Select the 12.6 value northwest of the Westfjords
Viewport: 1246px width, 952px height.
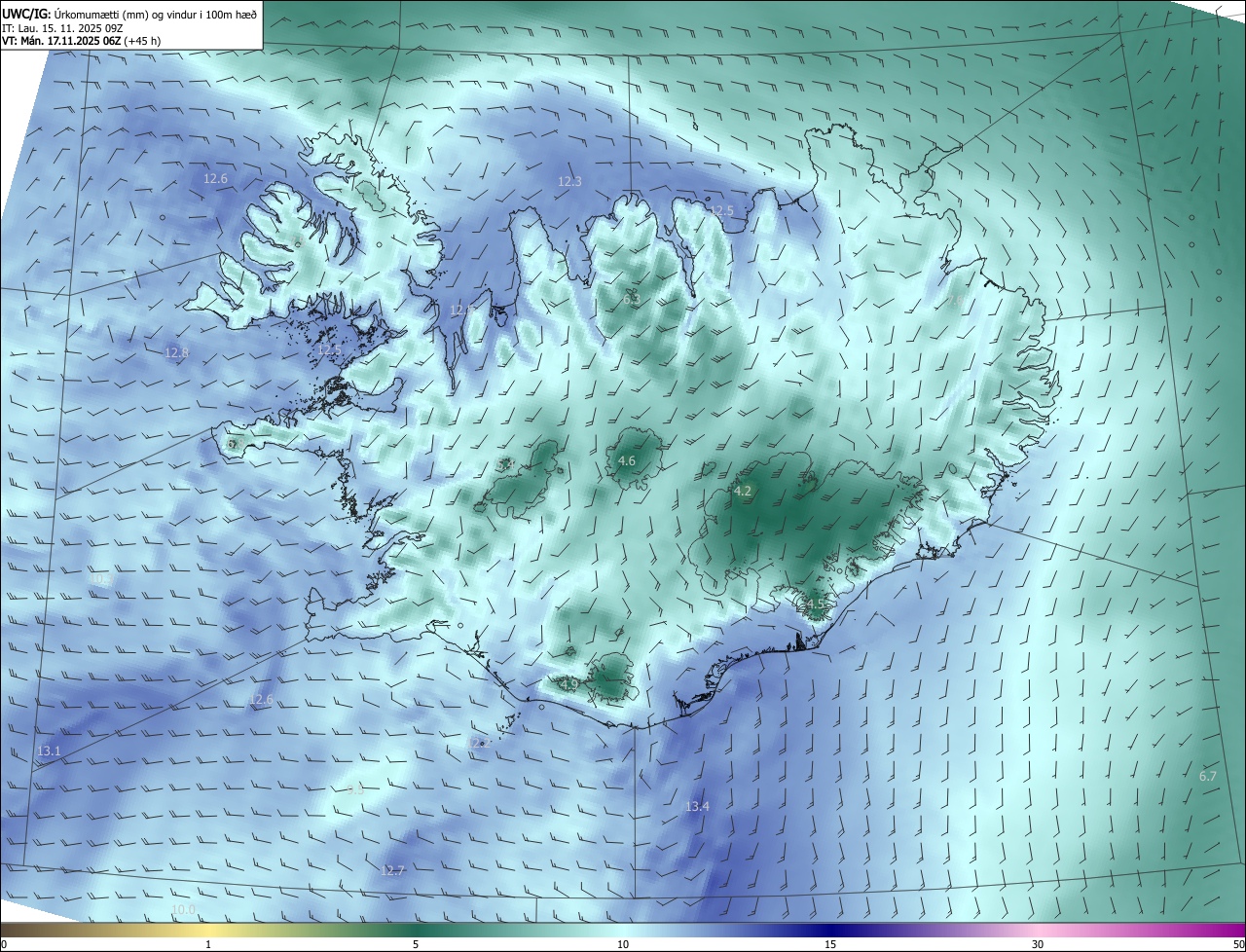click(x=215, y=179)
